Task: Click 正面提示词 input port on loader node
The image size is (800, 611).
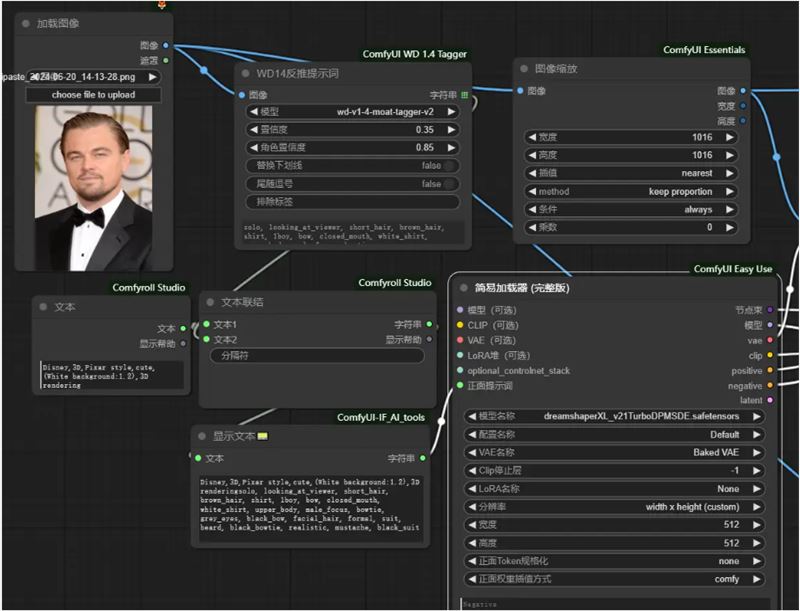Action: [x=460, y=385]
